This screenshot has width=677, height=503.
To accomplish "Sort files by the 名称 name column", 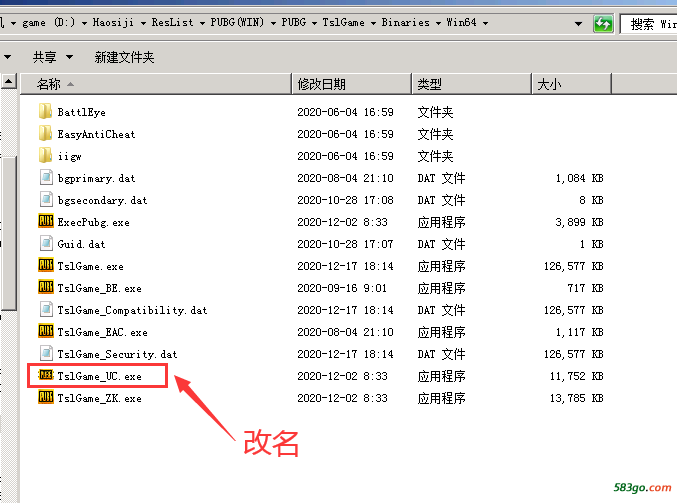I will [x=156, y=84].
